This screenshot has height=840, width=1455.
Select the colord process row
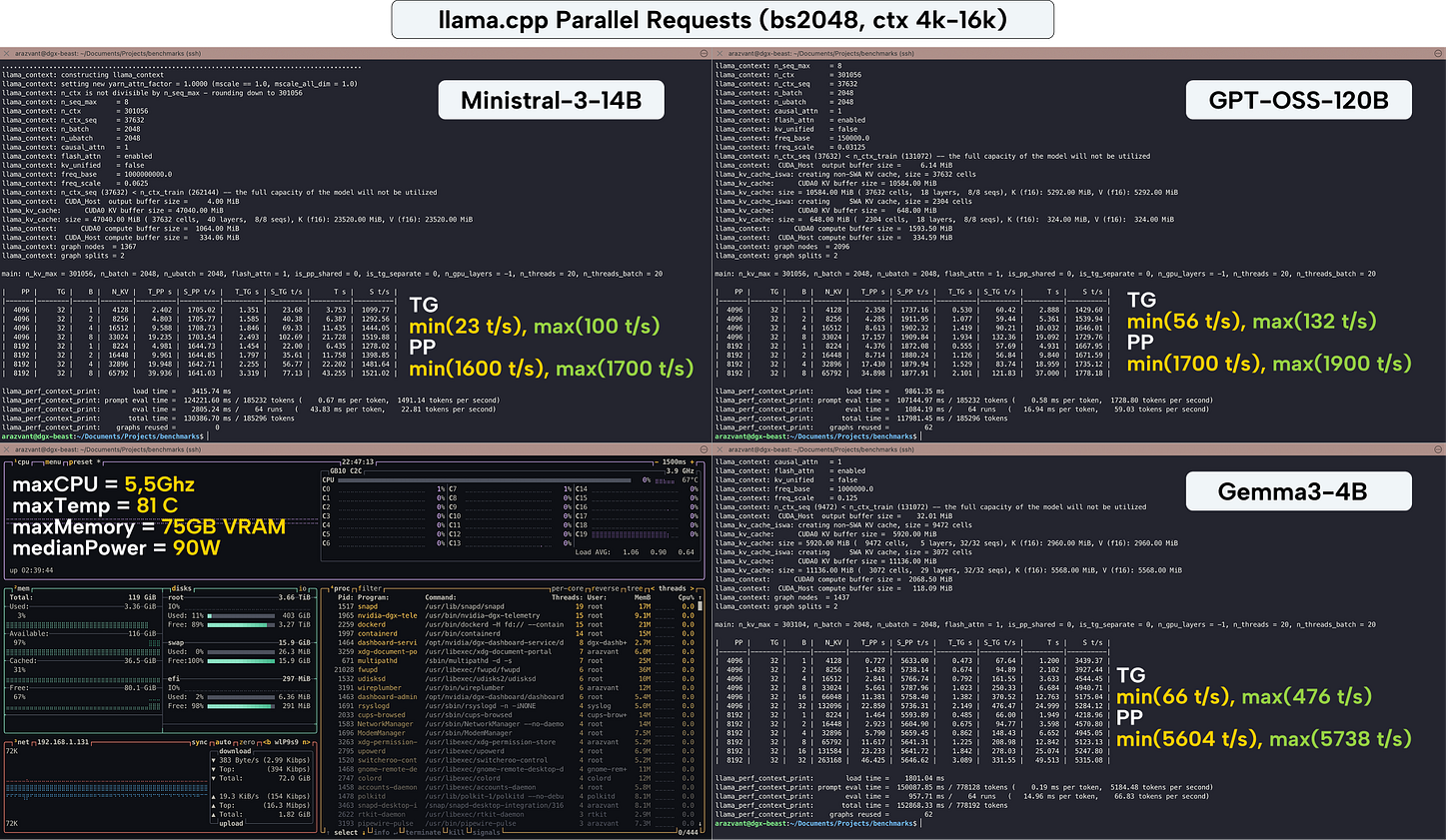(515, 778)
